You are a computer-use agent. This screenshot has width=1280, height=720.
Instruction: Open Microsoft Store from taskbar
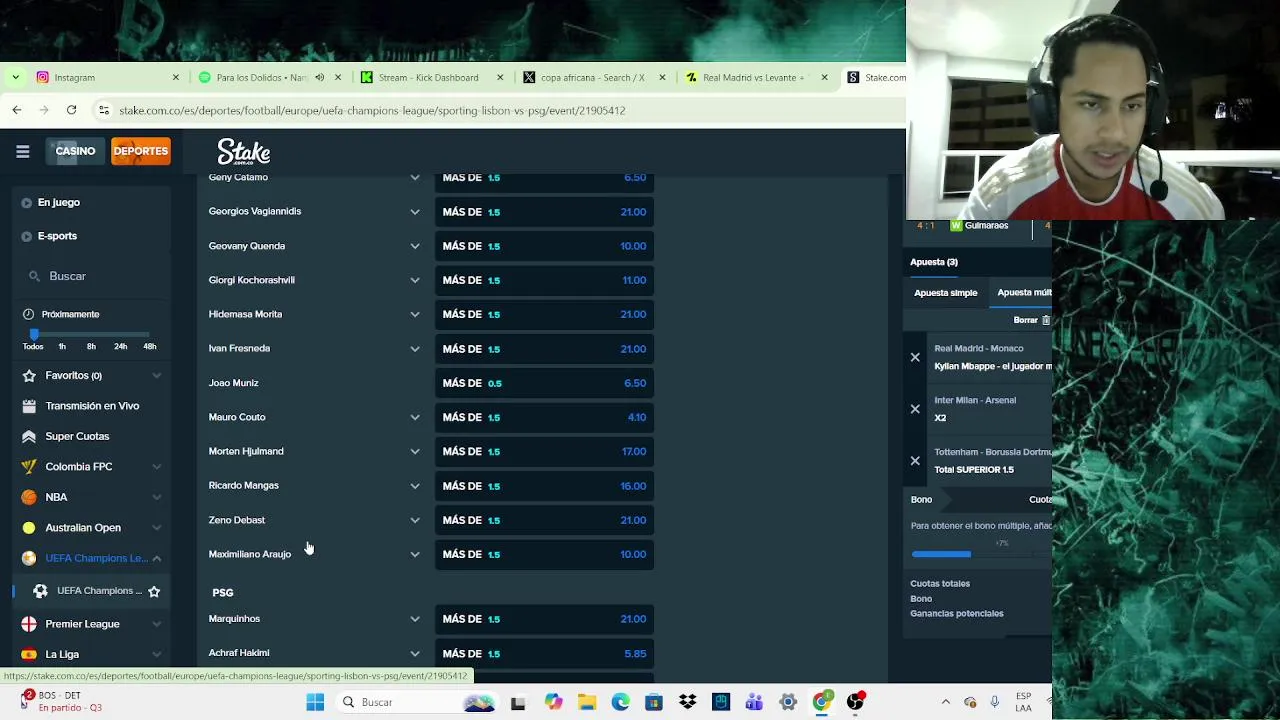click(x=654, y=702)
